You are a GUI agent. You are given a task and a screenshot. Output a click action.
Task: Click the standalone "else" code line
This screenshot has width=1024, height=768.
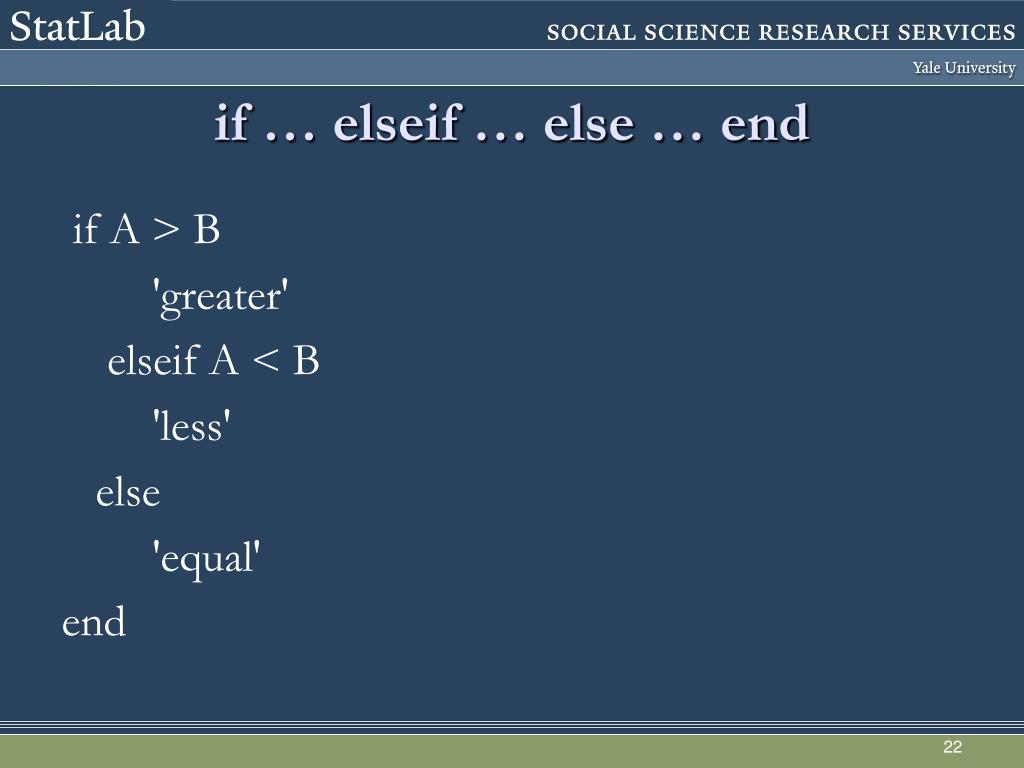(128, 492)
